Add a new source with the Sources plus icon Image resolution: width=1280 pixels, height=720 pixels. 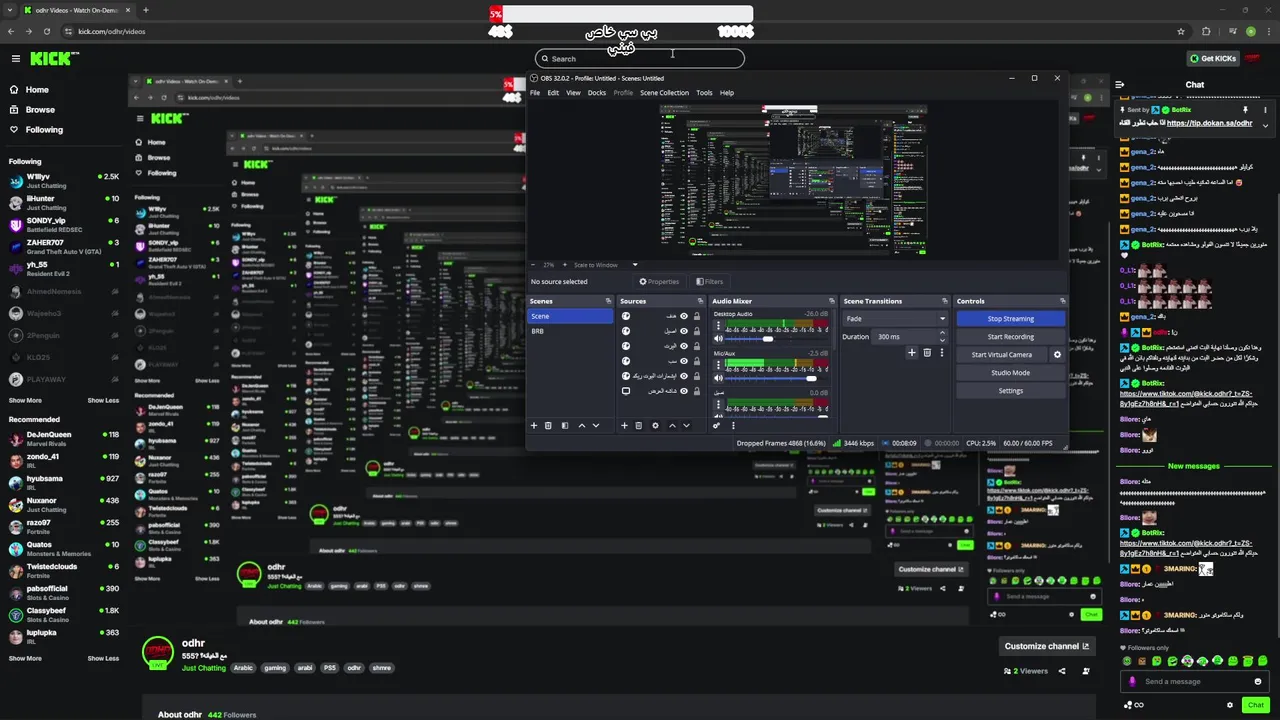(x=624, y=425)
